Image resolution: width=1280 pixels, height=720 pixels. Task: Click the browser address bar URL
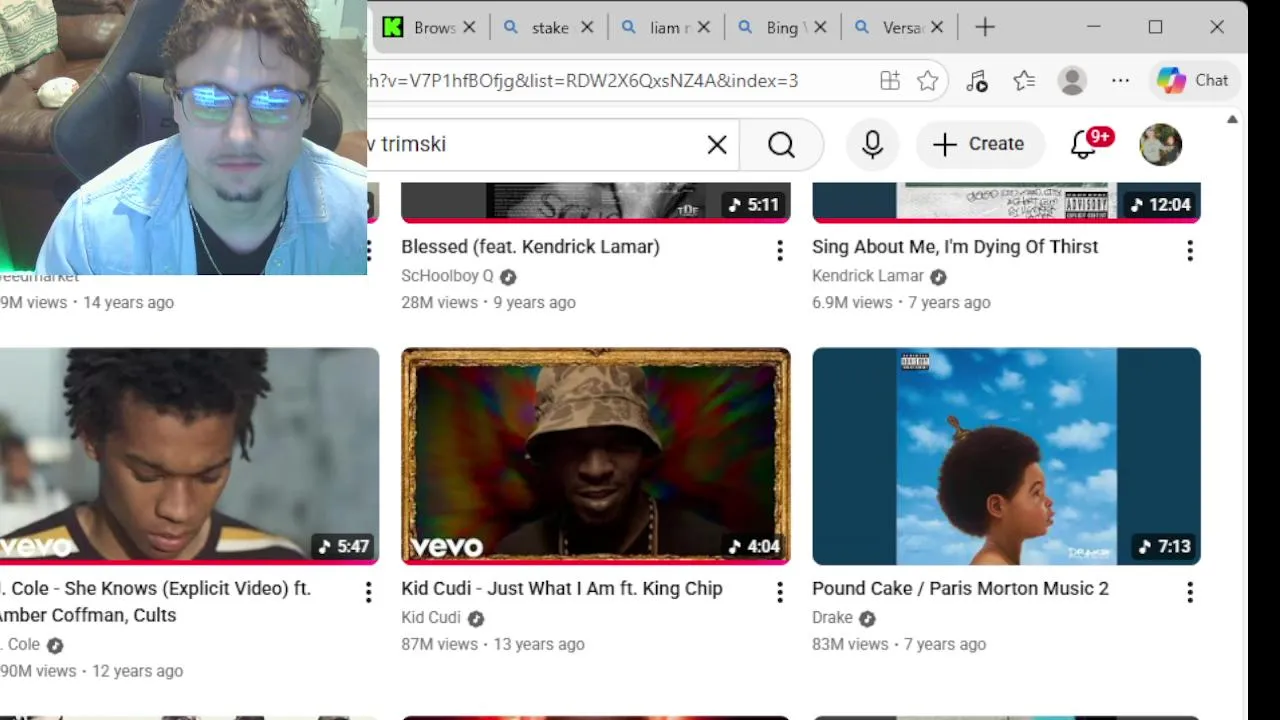tap(583, 81)
